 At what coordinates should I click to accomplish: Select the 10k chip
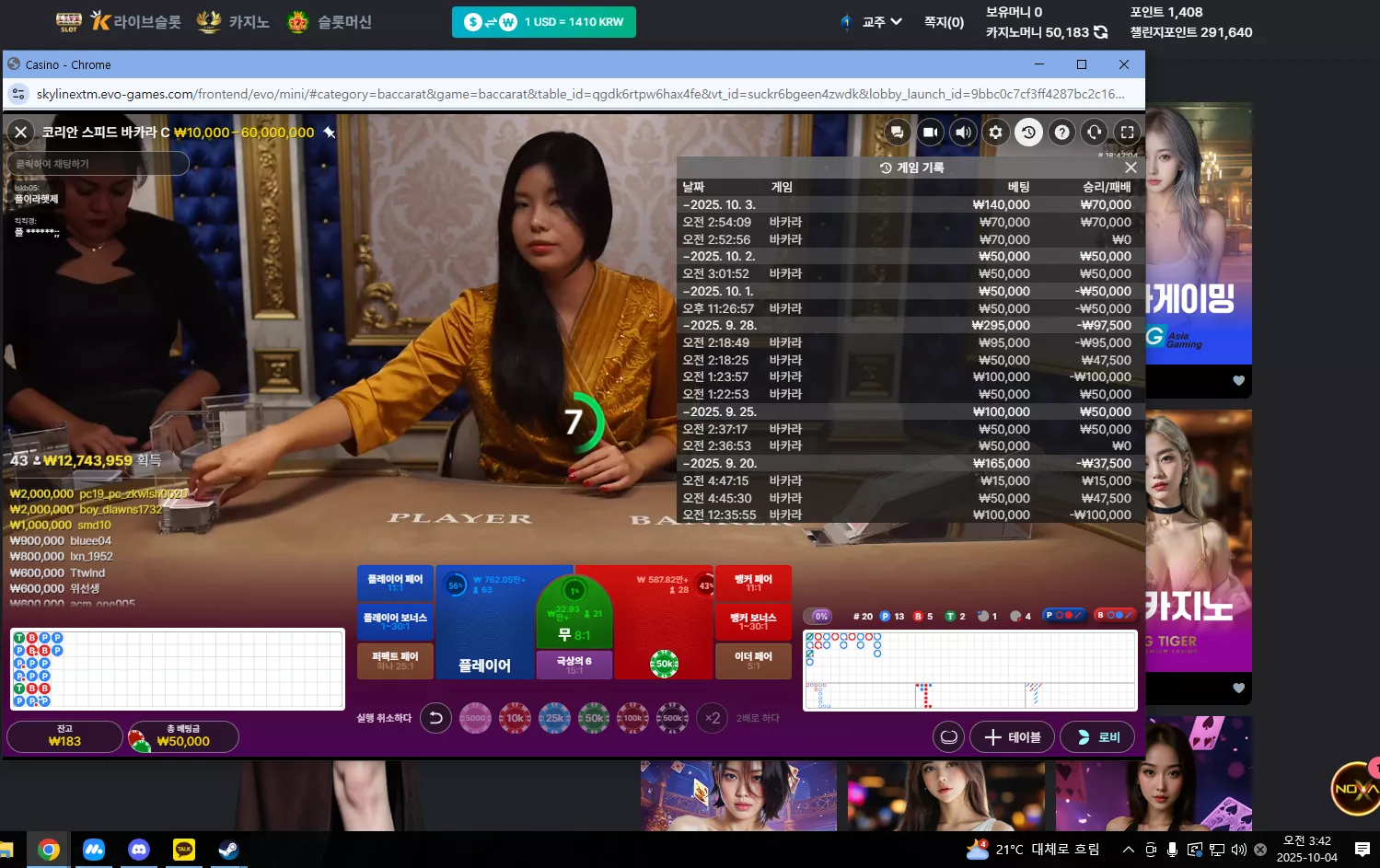click(x=515, y=718)
